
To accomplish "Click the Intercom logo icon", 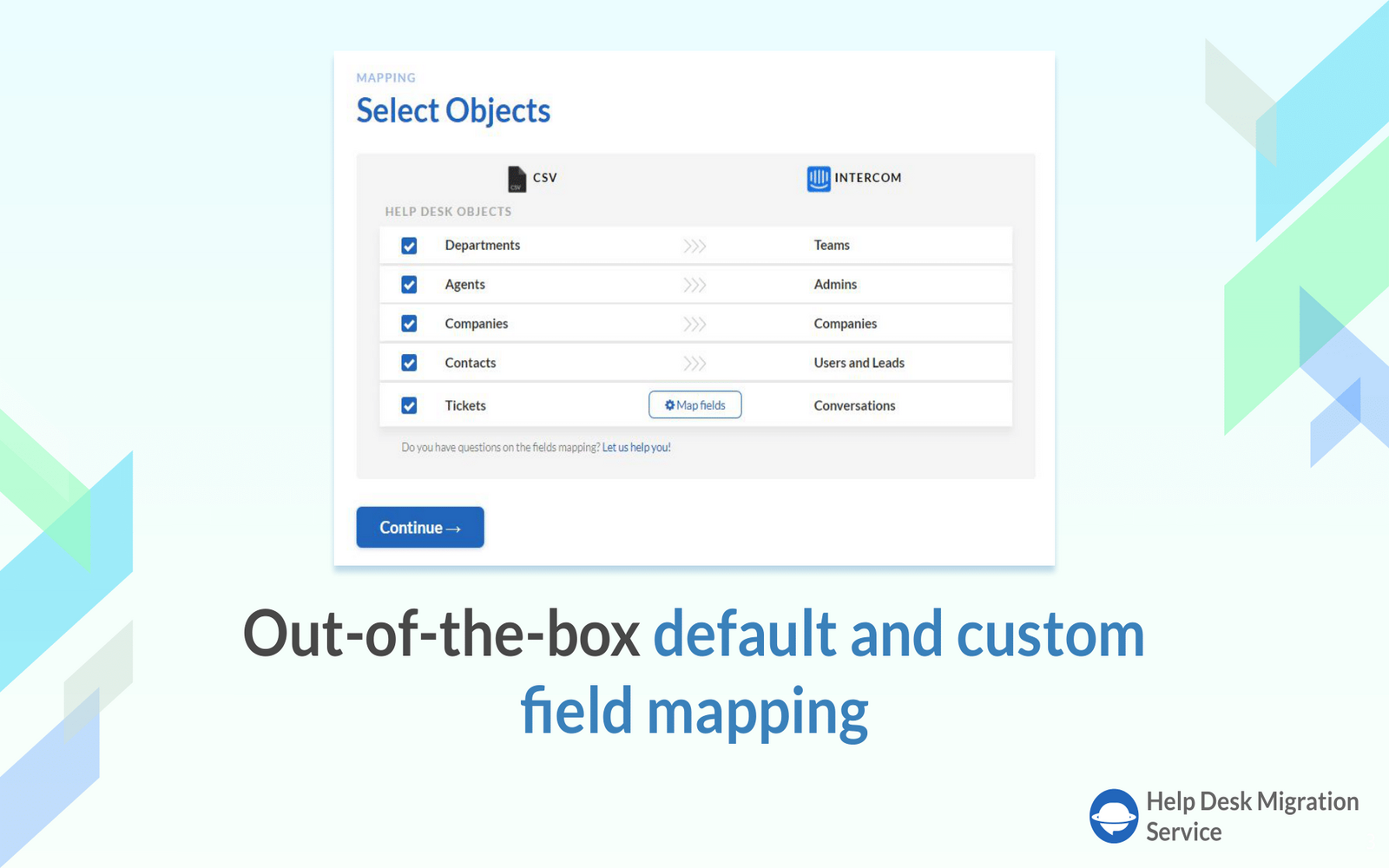I will 818,179.
